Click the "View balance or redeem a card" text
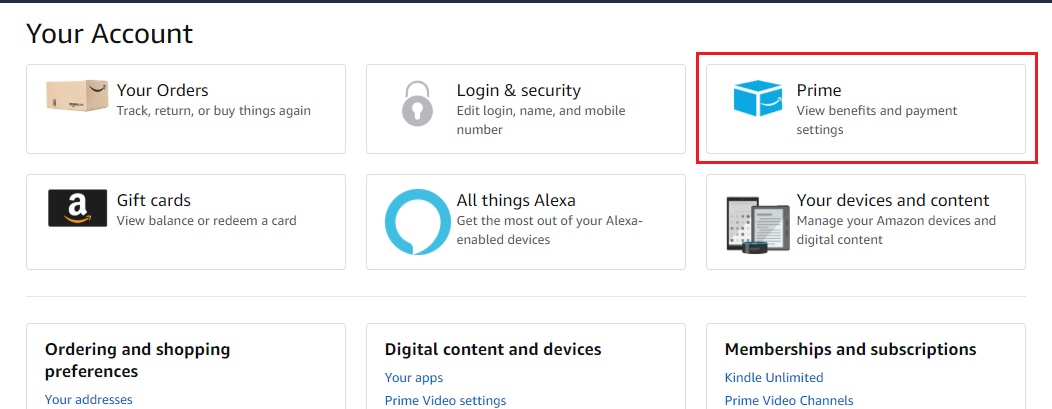This screenshot has height=409, width=1052. click(206, 221)
